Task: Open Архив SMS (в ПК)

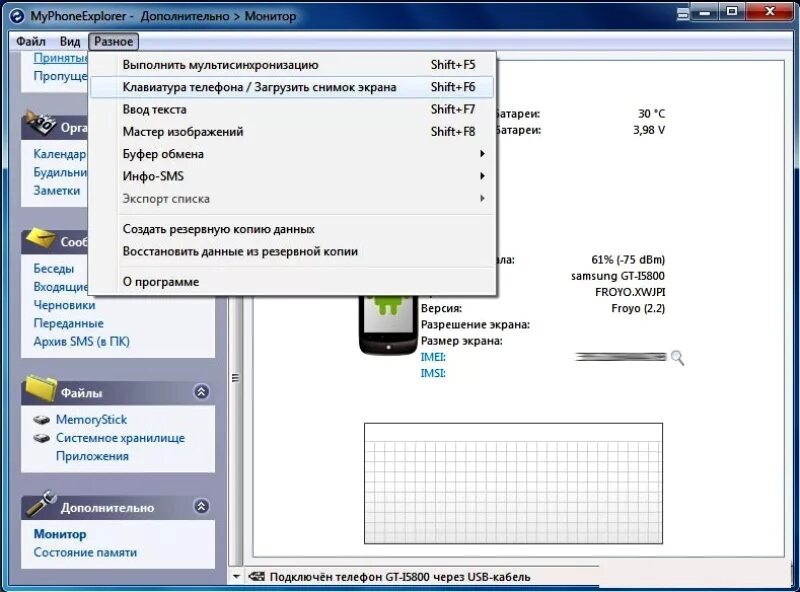Action: point(82,341)
